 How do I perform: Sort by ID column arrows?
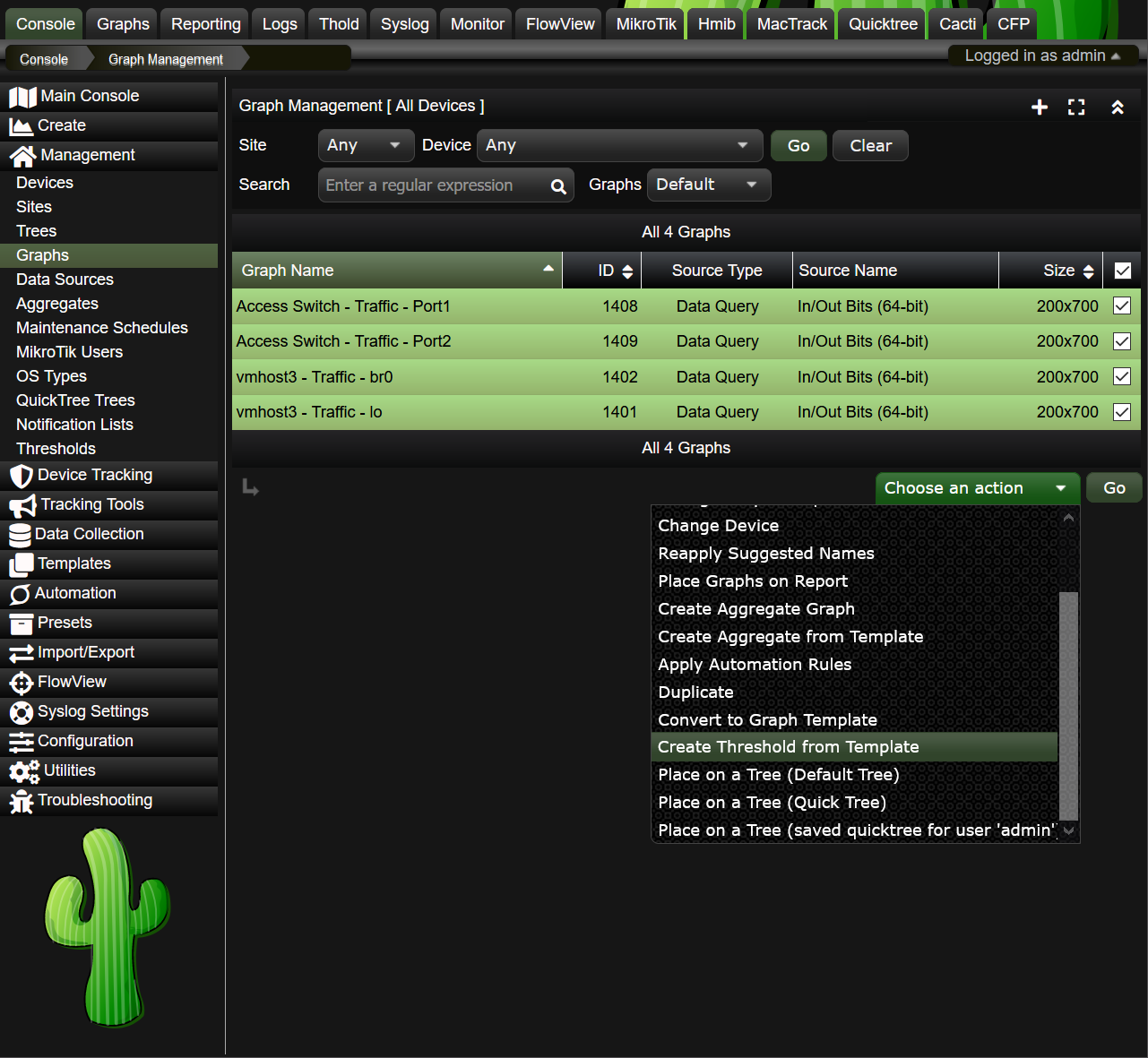pos(627,271)
